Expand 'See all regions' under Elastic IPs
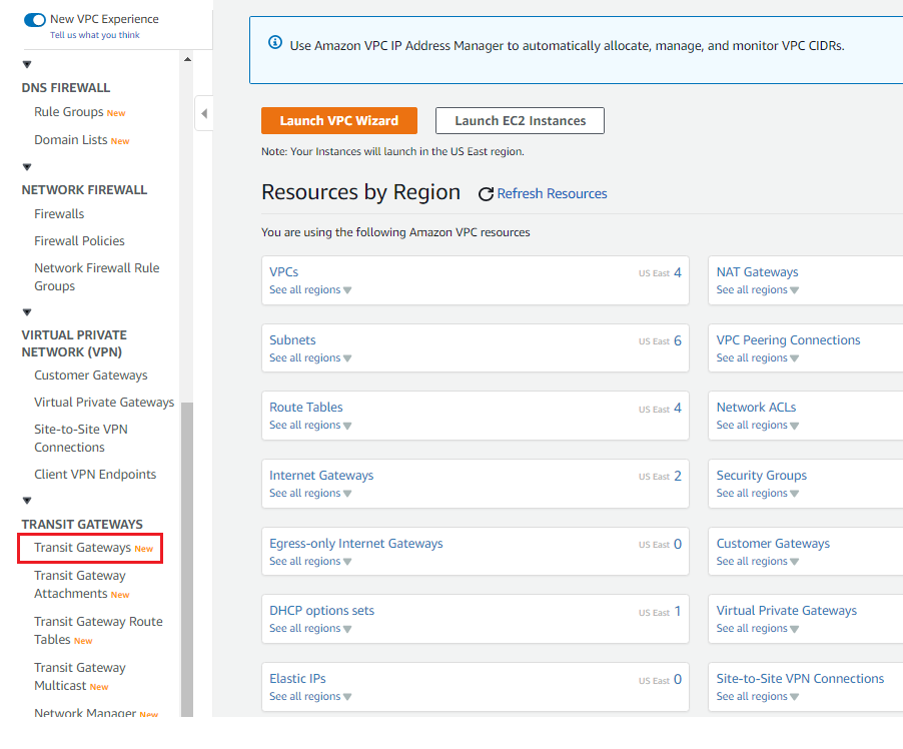Viewport: 903px width, 749px height. [310, 696]
